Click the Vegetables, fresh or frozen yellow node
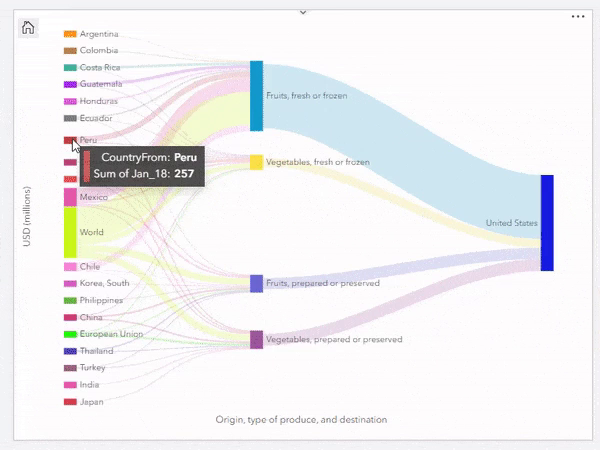This screenshot has width=600, height=450. click(x=256, y=162)
